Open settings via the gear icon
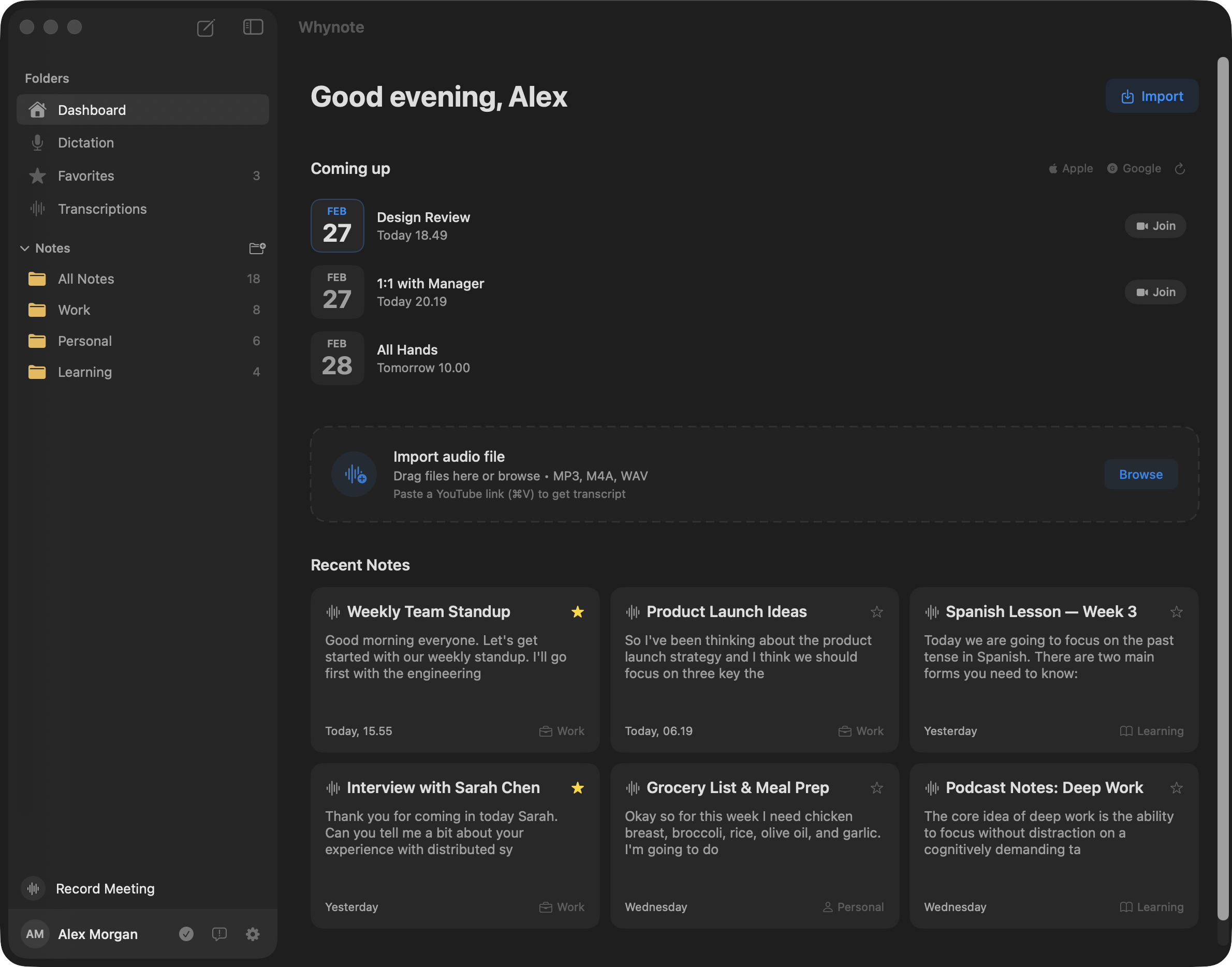The image size is (1232, 967). point(253,934)
